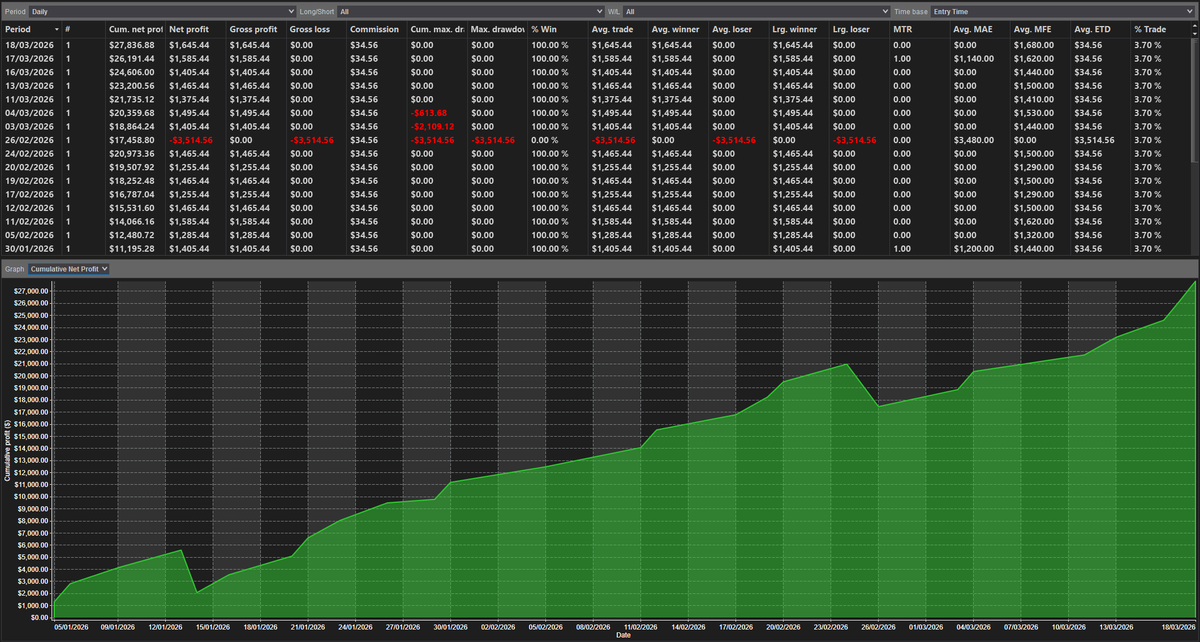Select the 12/02/2026 period row
The image size is (1200, 642).
[596, 207]
